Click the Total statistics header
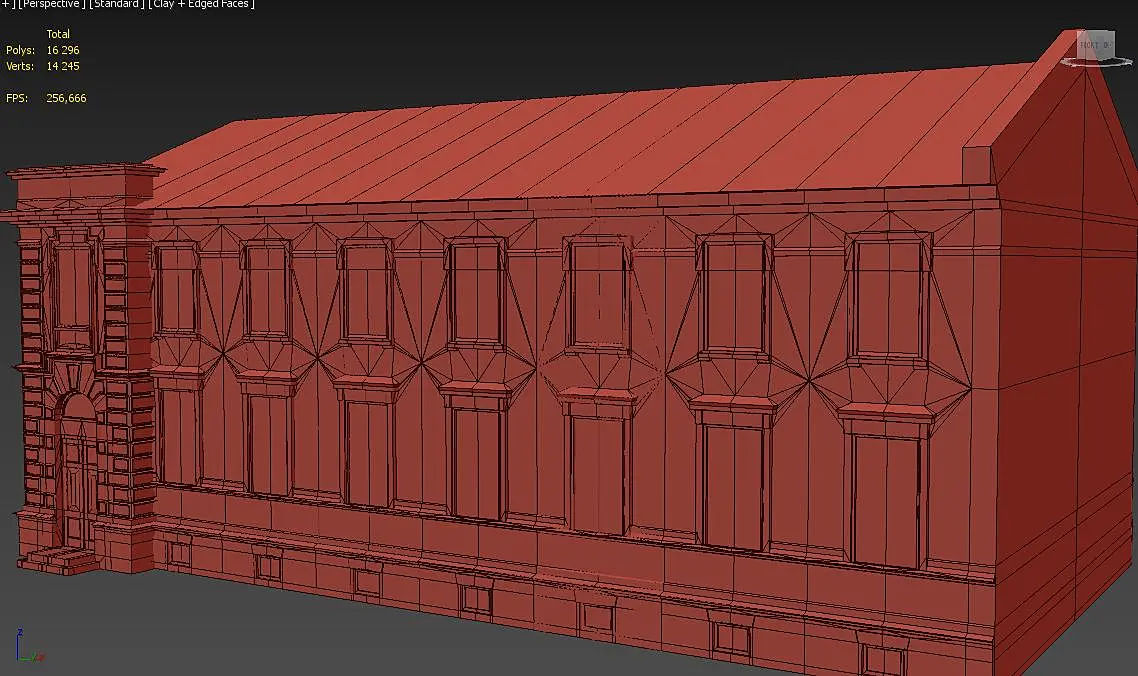Screen dimensions: 1138x676 tap(58, 34)
